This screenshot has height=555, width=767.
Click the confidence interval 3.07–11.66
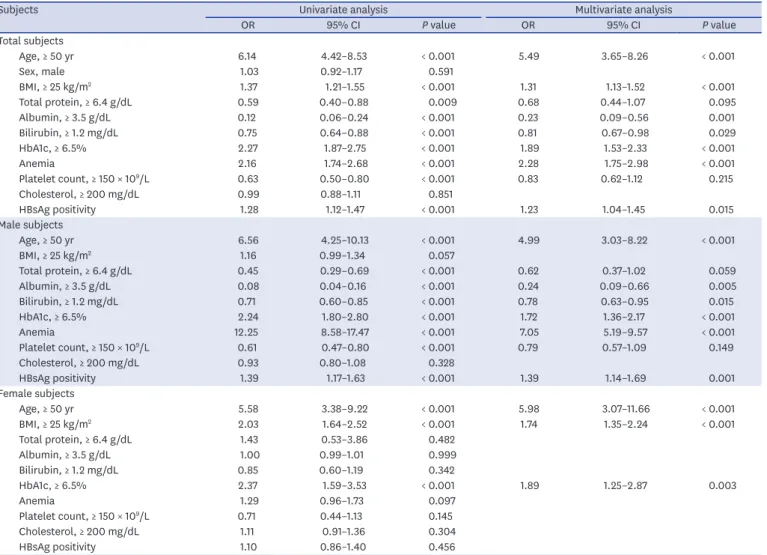[626, 409]
